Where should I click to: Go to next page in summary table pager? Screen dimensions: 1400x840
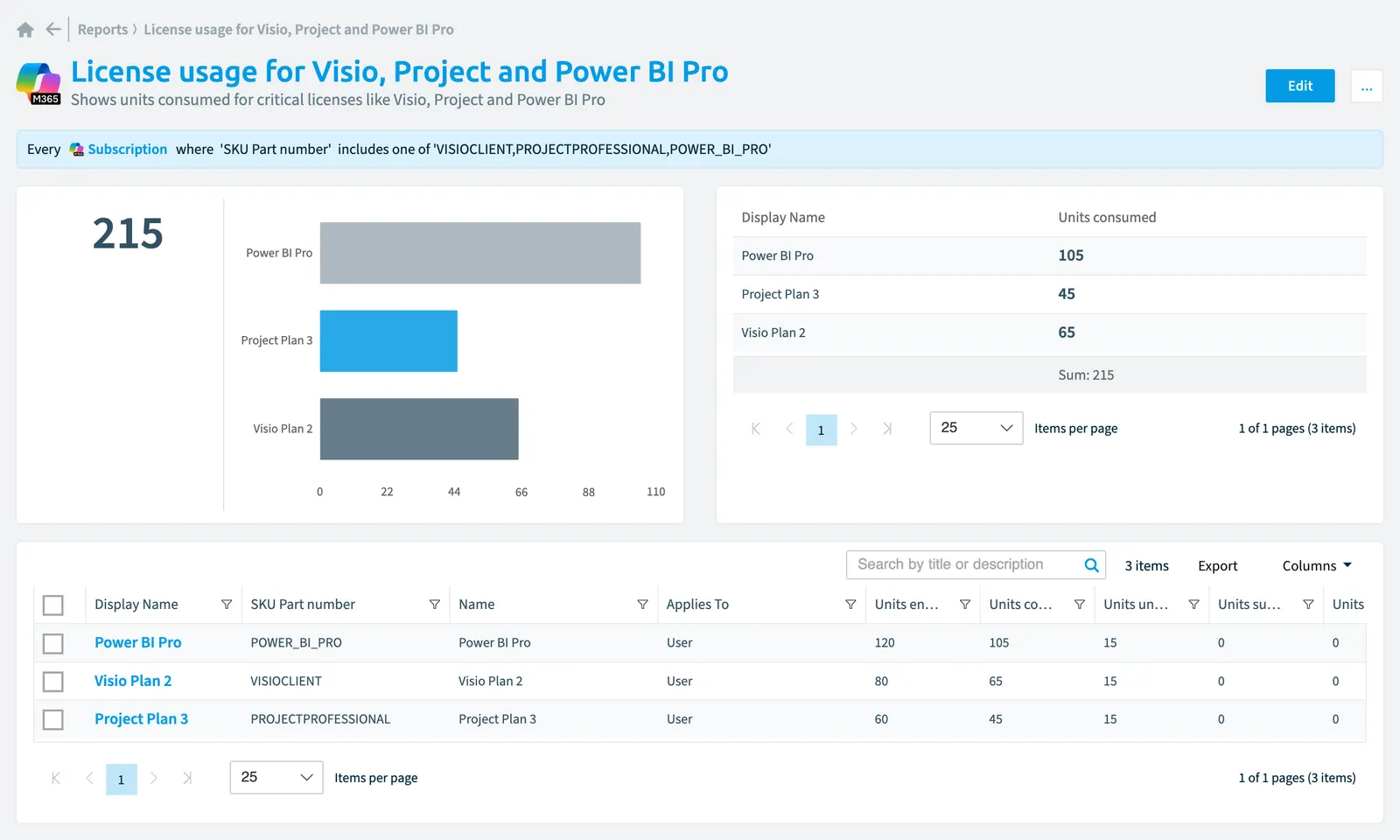pyautogui.click(x=854, y=429)
